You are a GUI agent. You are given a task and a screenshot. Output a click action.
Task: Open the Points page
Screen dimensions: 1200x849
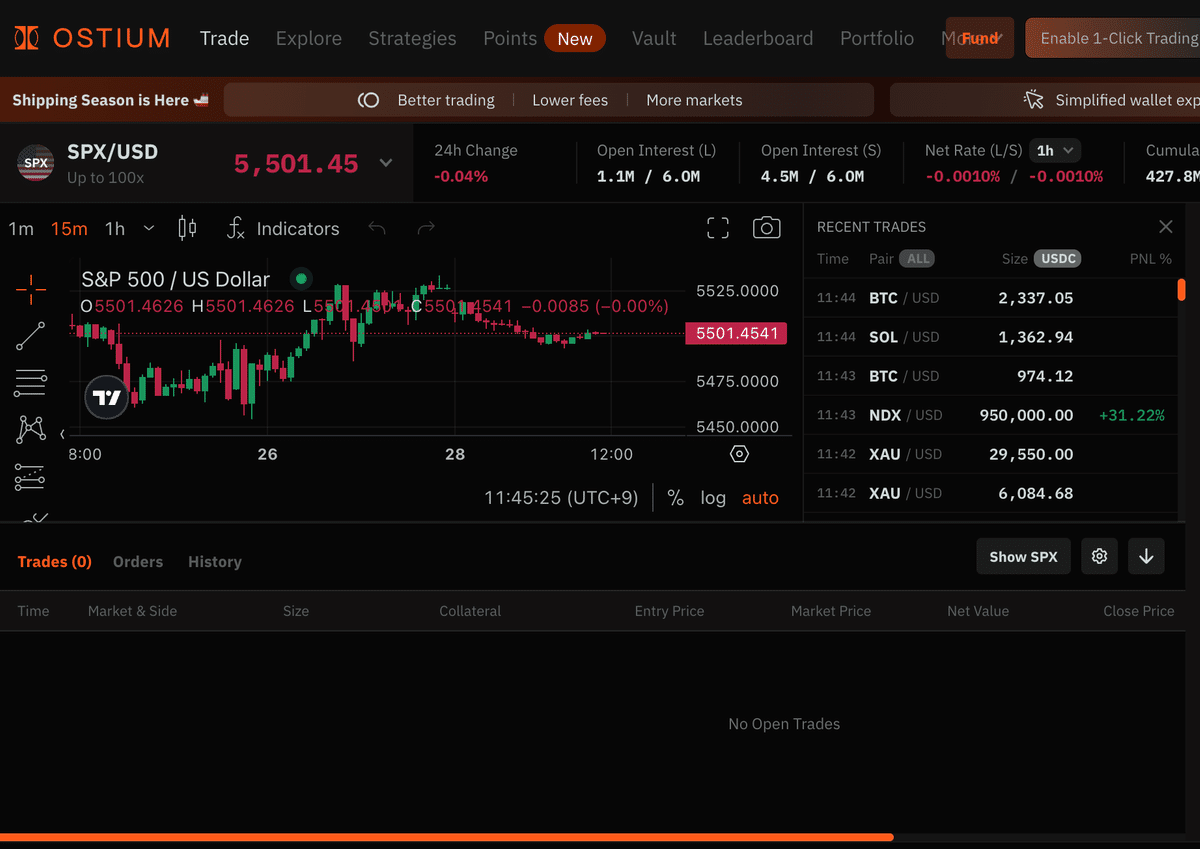tap(510, 38)
